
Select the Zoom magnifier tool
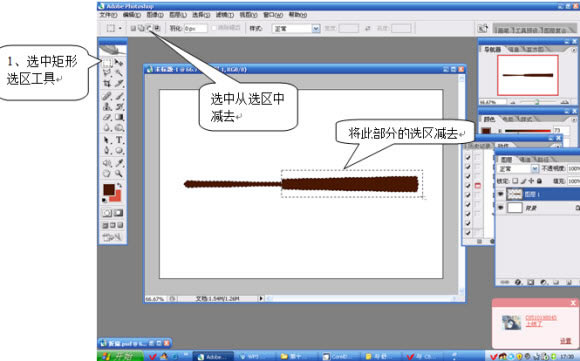pyautogui.click(x=119, y=173)
